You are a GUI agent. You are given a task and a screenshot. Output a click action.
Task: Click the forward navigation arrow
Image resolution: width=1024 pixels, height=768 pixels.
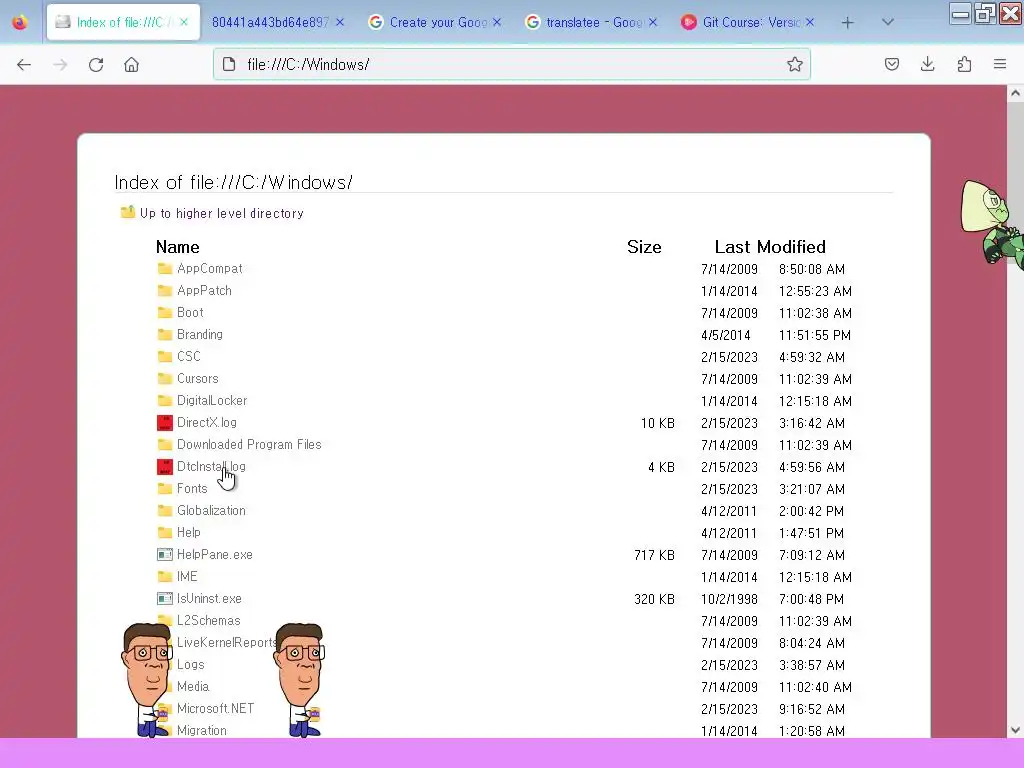(x=60, y=65)
